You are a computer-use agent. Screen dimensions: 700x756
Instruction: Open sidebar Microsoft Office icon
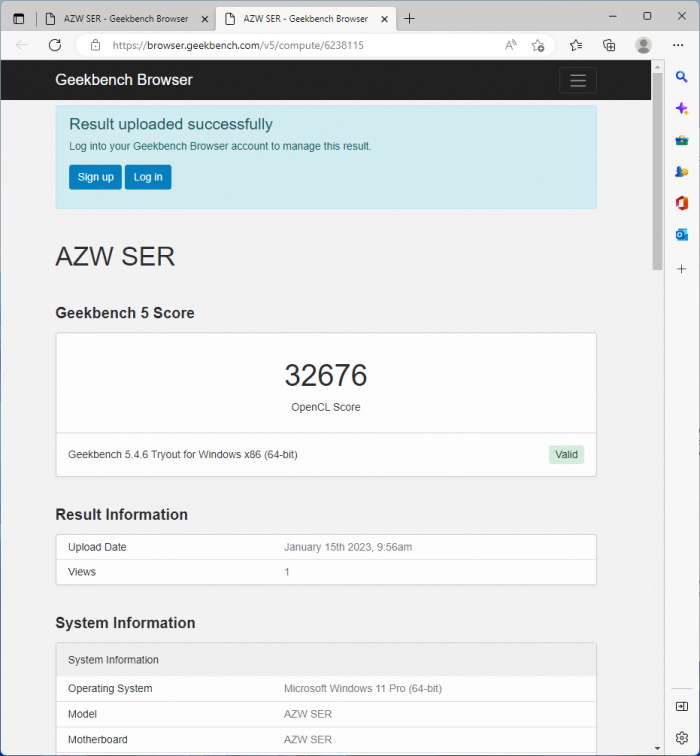point(682,203)
